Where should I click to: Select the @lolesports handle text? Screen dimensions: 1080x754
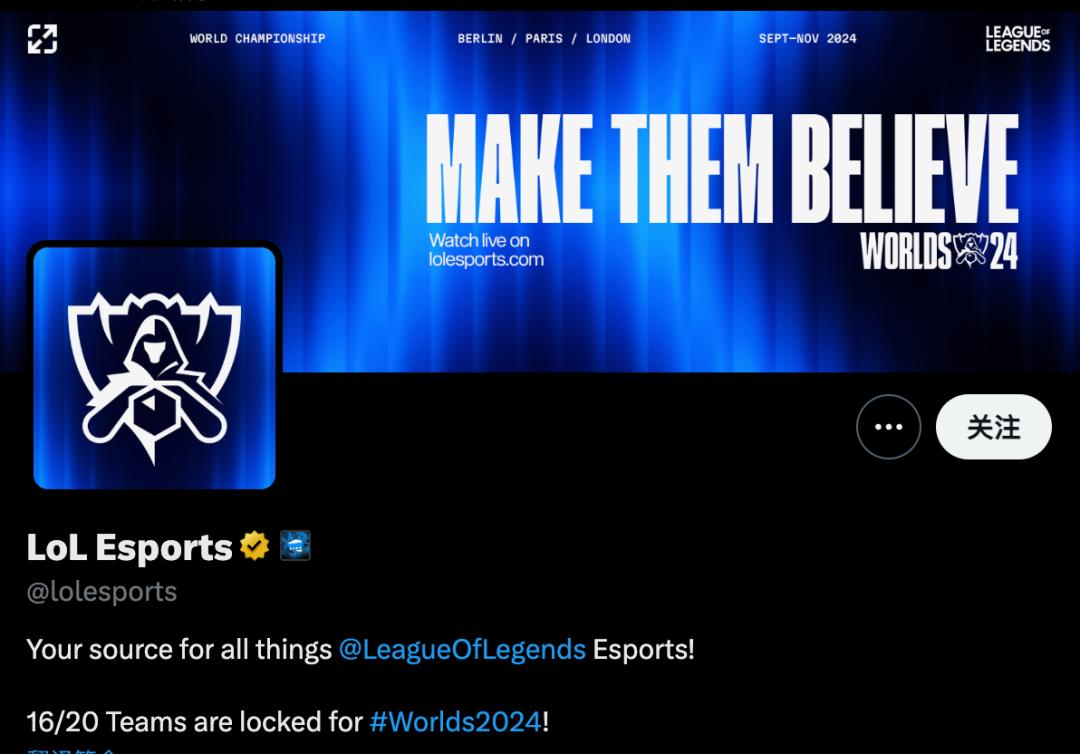coord(102,592)
